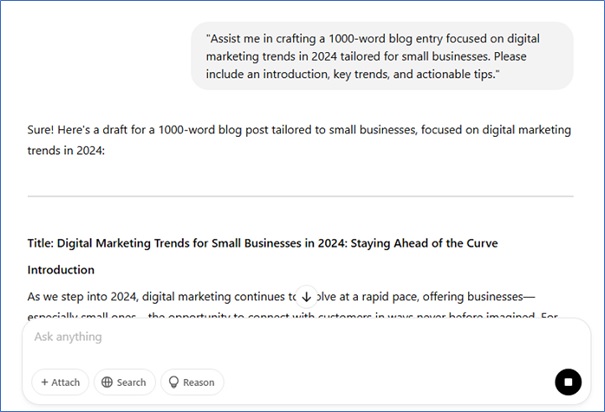
Task: Enable the Reason mode pill
Action: 192,382
